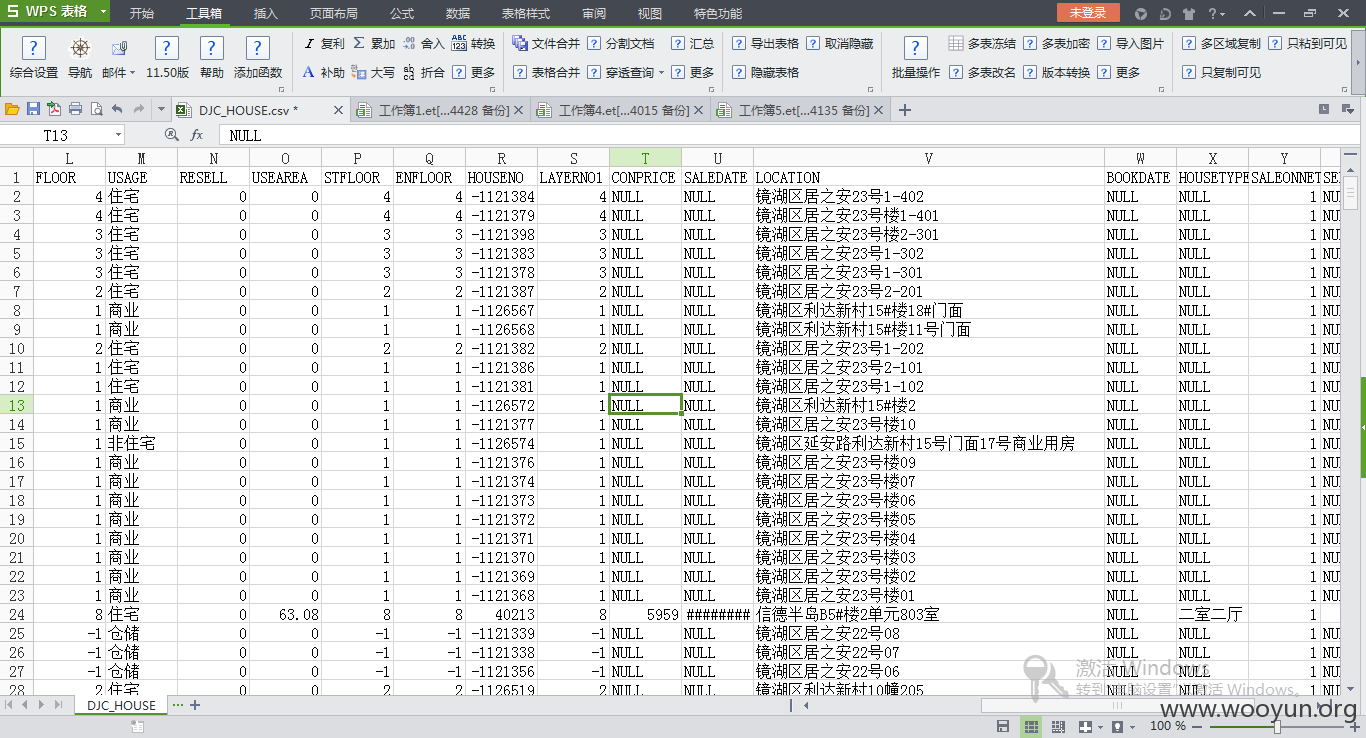Screen dimensions: 1366x738
Task: Switch to the 插入 ribbon tab
Action: tap(266, 14)
